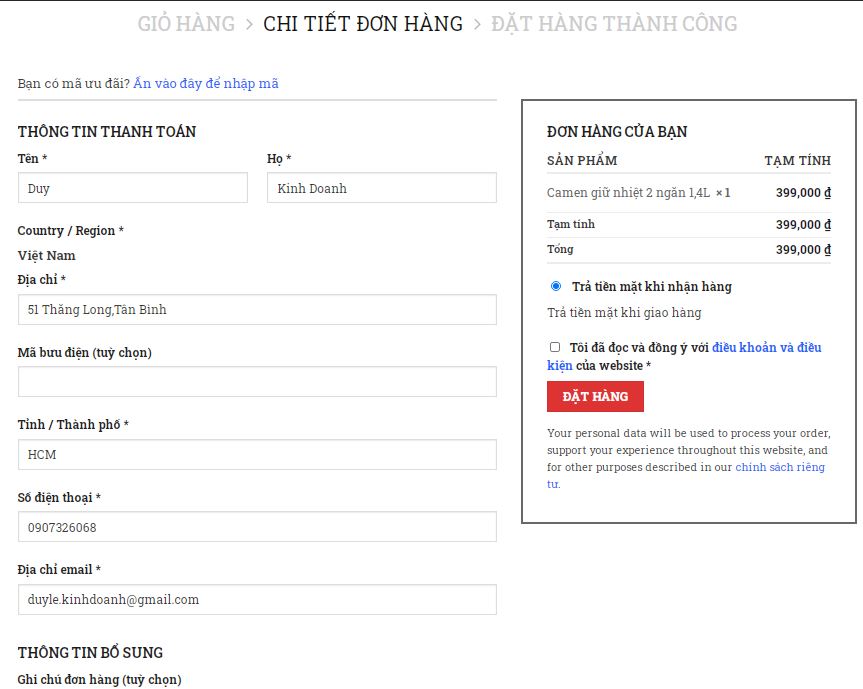863x689 pixels.
Task: Focus the Địa chỉ email field
Action: coord(257,600)
